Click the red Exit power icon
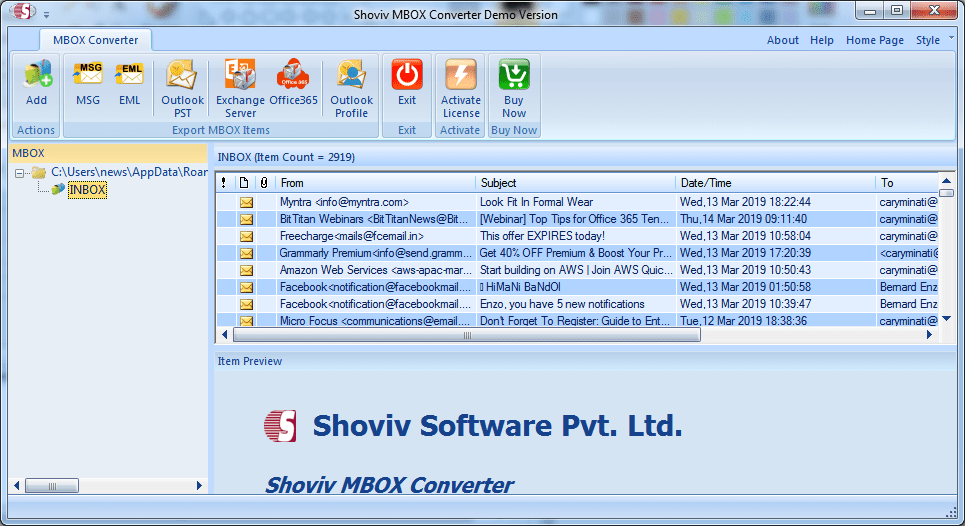Viewport: 965px width, 526px height. point(407,74)
